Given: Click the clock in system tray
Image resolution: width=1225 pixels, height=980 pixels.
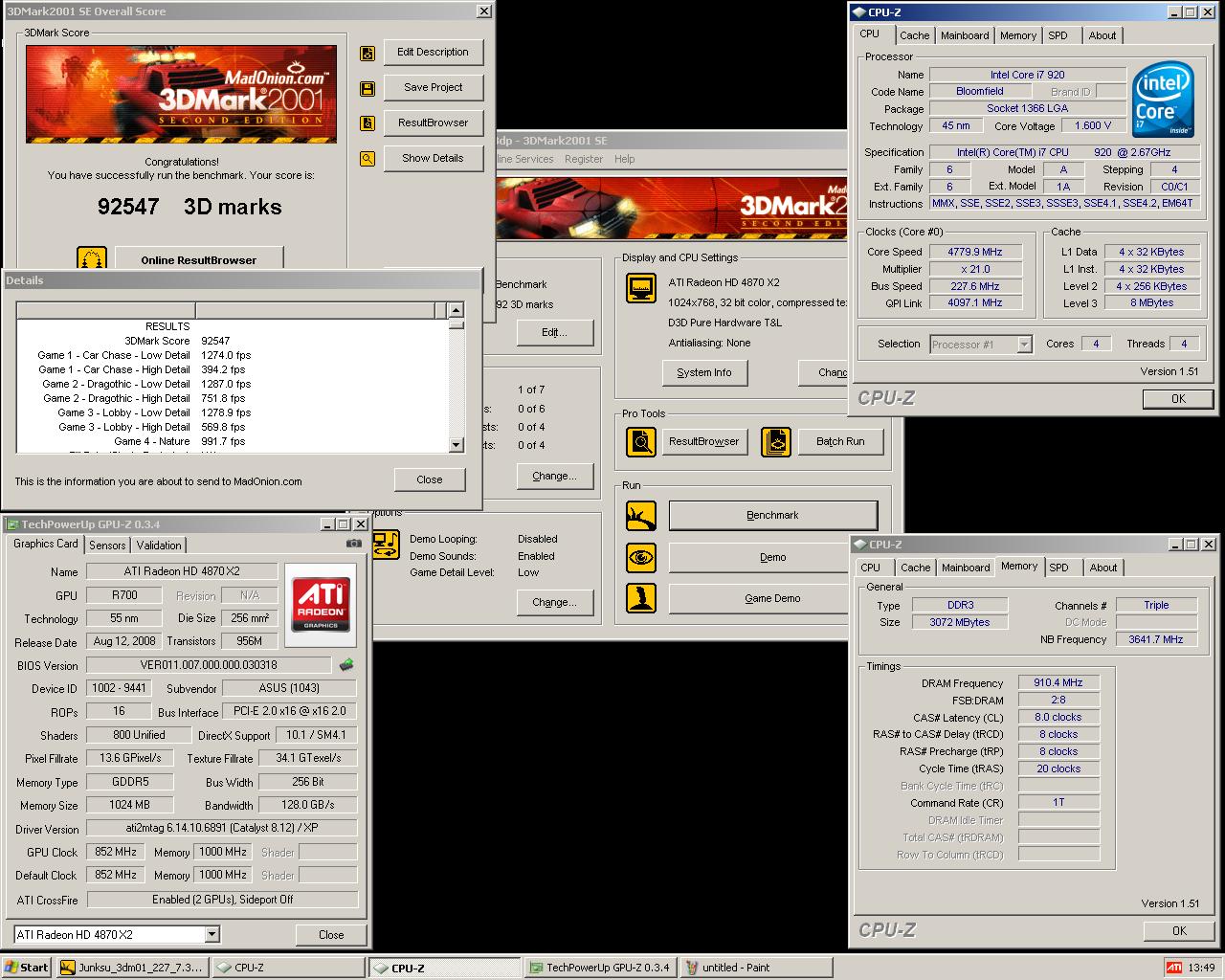Looking at the screenshot, I should click(x=1203, y=969).
